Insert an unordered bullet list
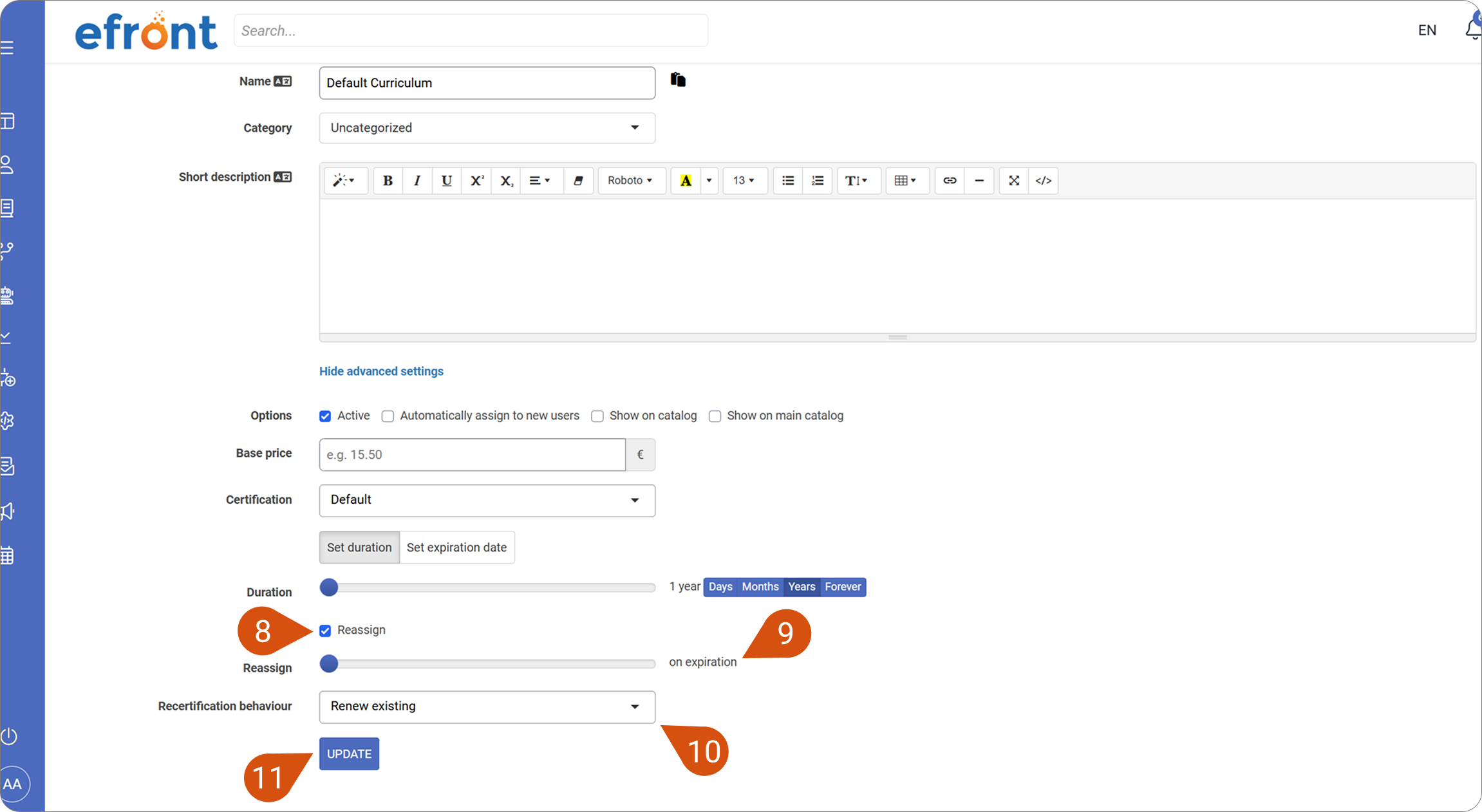This screenshot has width=1482, height=812. click(788, 181)
